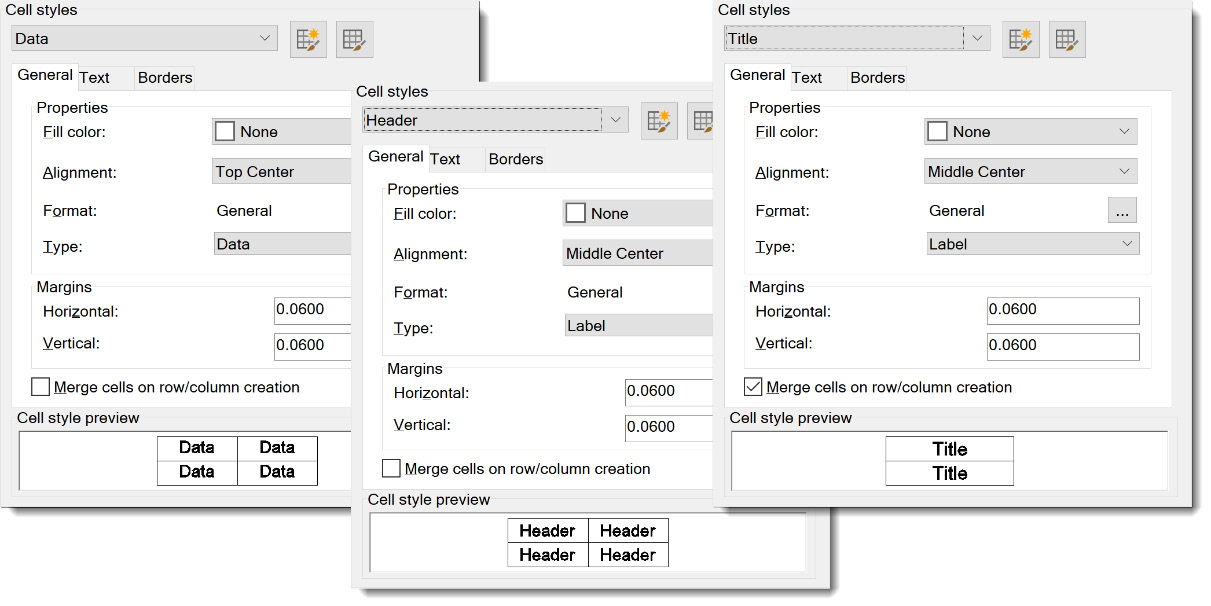The width and height of the screenshot is (1211, 606).
Task: Click Vertical margin field in the Title panel
Action: (x=1063, y=346)
